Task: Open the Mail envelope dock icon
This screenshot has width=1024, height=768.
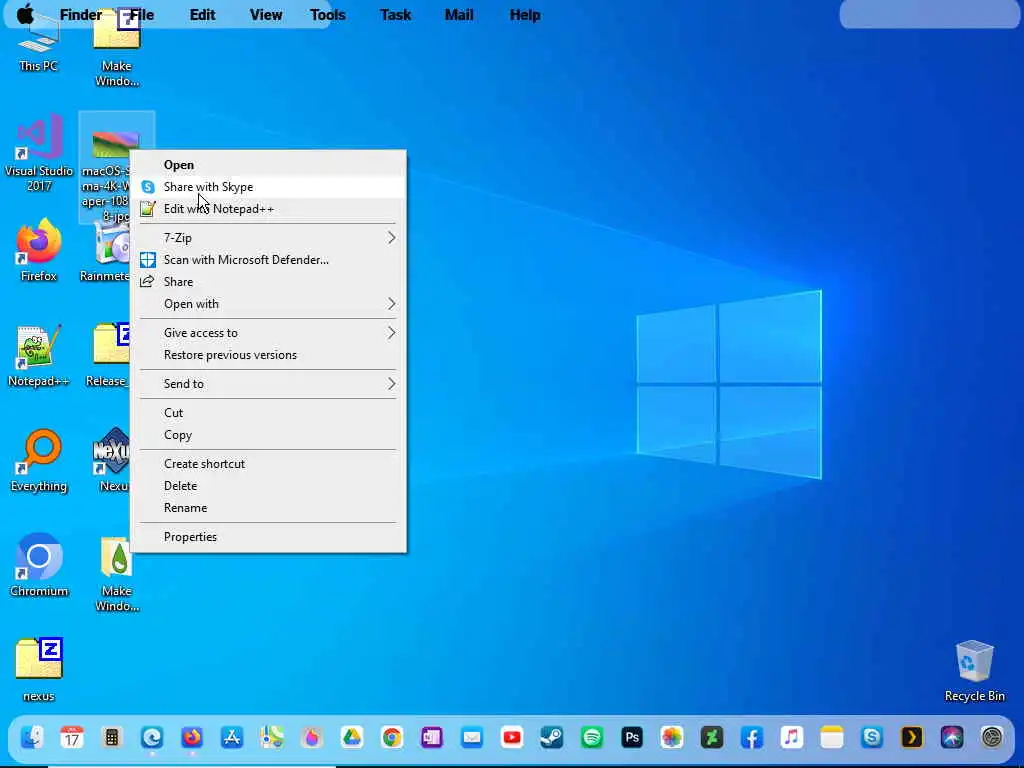Action: pos(472,737)
